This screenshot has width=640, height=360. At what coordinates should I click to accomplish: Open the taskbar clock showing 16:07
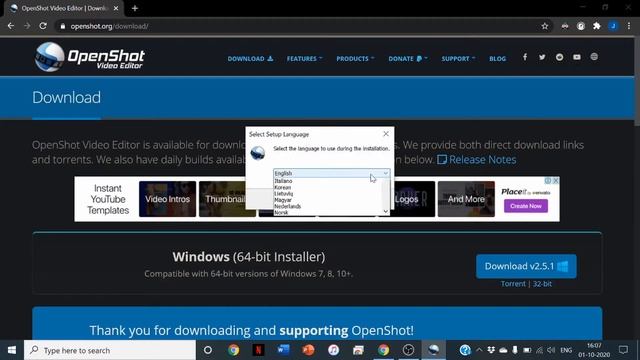pyautogui.click(x=594, y=350)
